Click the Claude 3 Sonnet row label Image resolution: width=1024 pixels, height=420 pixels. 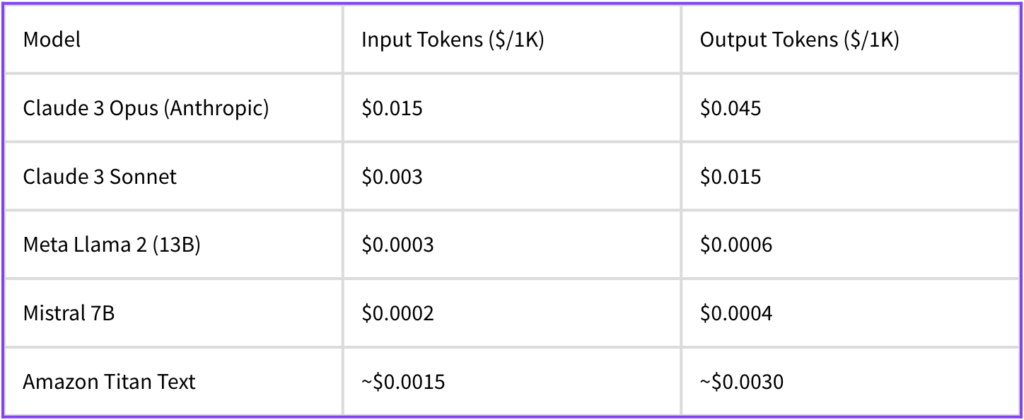click(99, 177)
